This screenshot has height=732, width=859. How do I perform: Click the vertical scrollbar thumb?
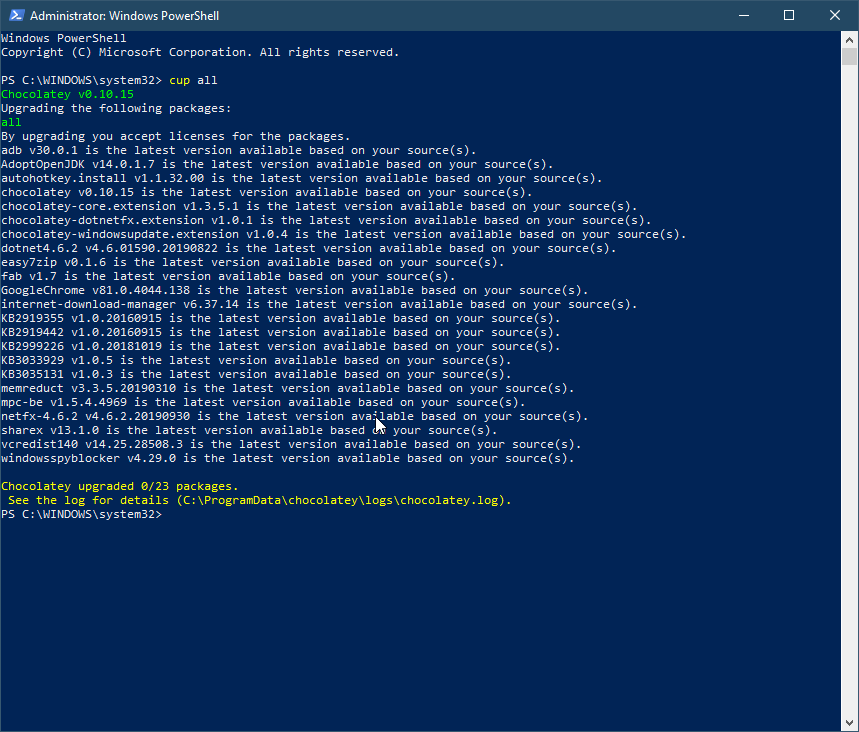click(849, 56)
